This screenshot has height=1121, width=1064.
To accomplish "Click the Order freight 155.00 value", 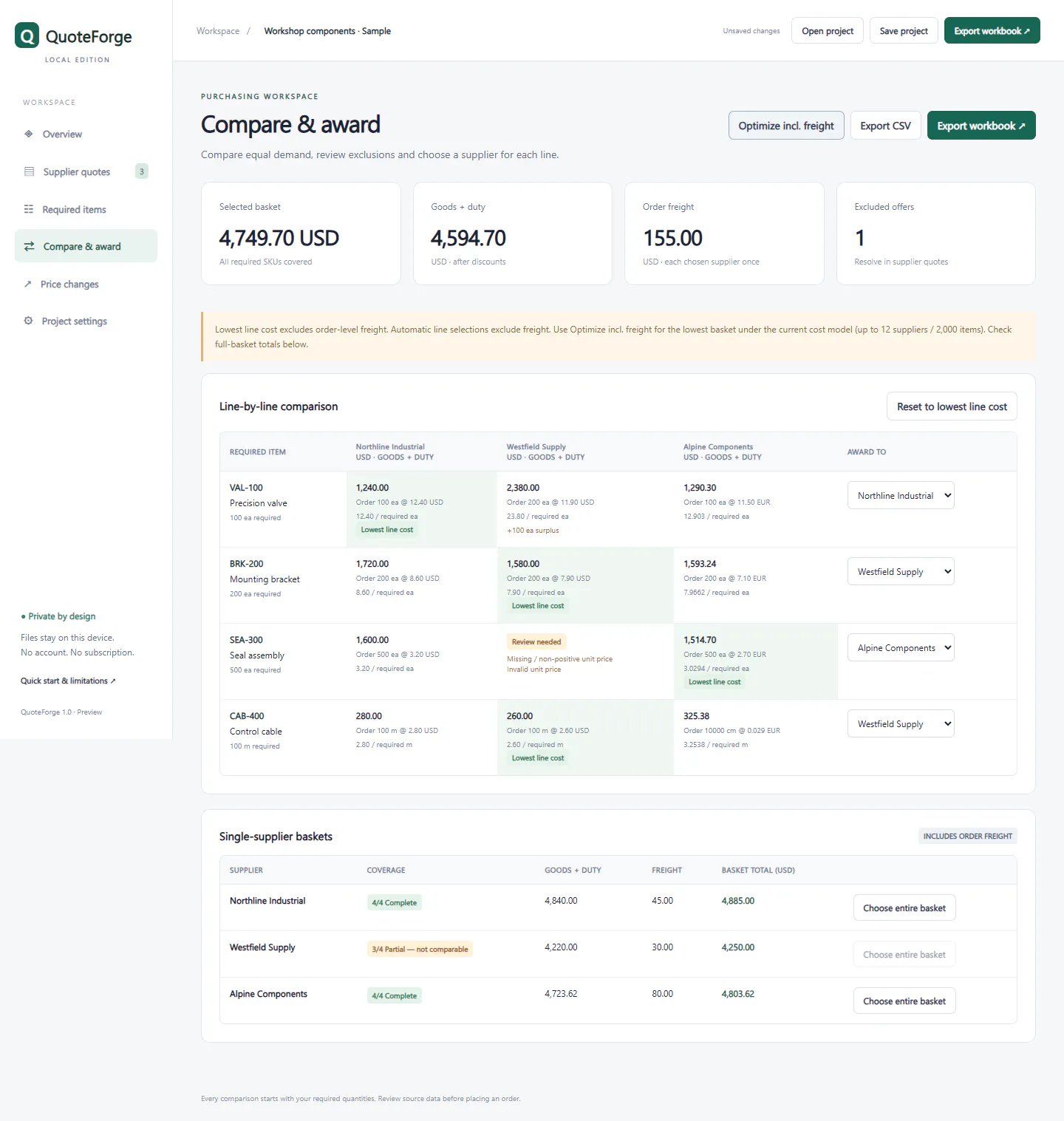I will (x=673, y=238).
